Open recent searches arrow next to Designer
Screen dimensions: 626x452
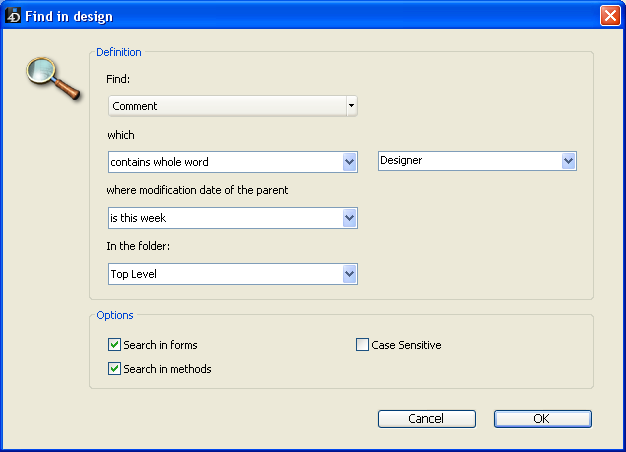pyautogui.click(x=568, y=161)
